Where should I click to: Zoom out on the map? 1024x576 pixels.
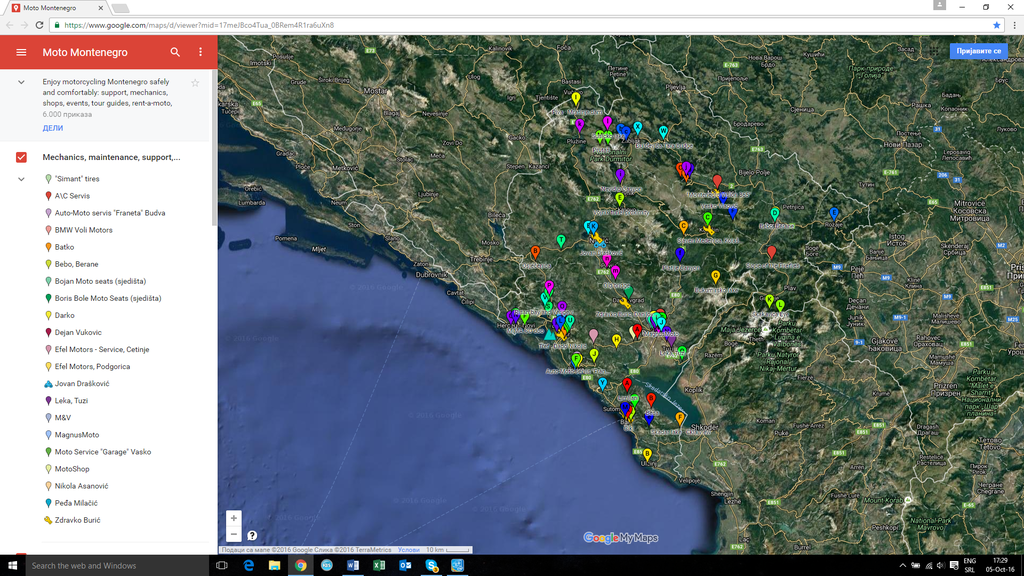(x=234, y=535)
